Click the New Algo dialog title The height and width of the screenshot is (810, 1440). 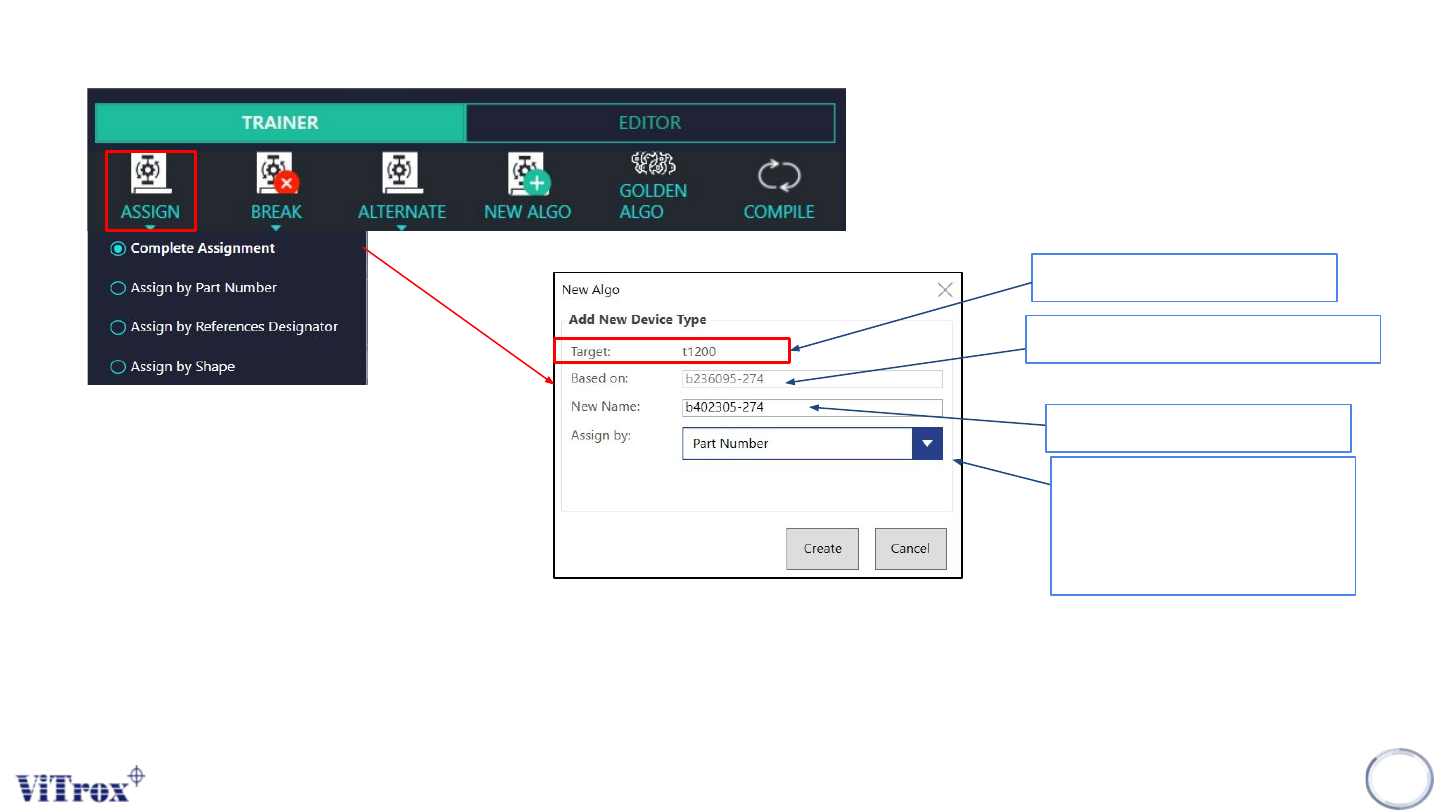(591, 290)
